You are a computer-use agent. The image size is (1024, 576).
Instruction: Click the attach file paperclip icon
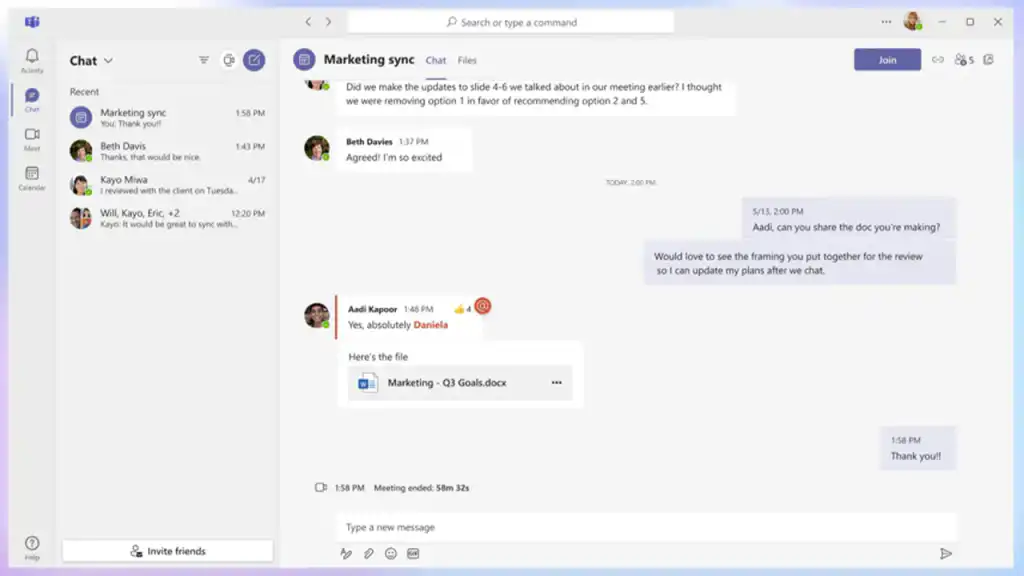point(368,553)
